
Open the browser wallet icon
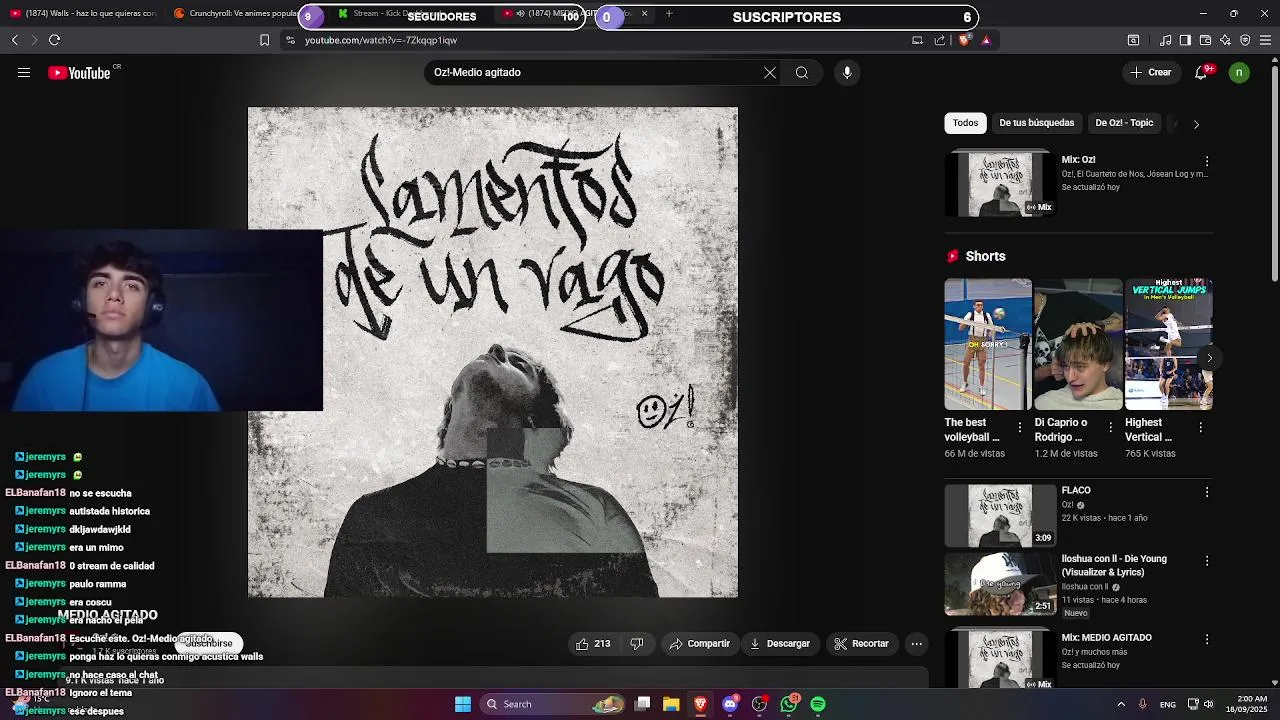(x=1205, y=40)
